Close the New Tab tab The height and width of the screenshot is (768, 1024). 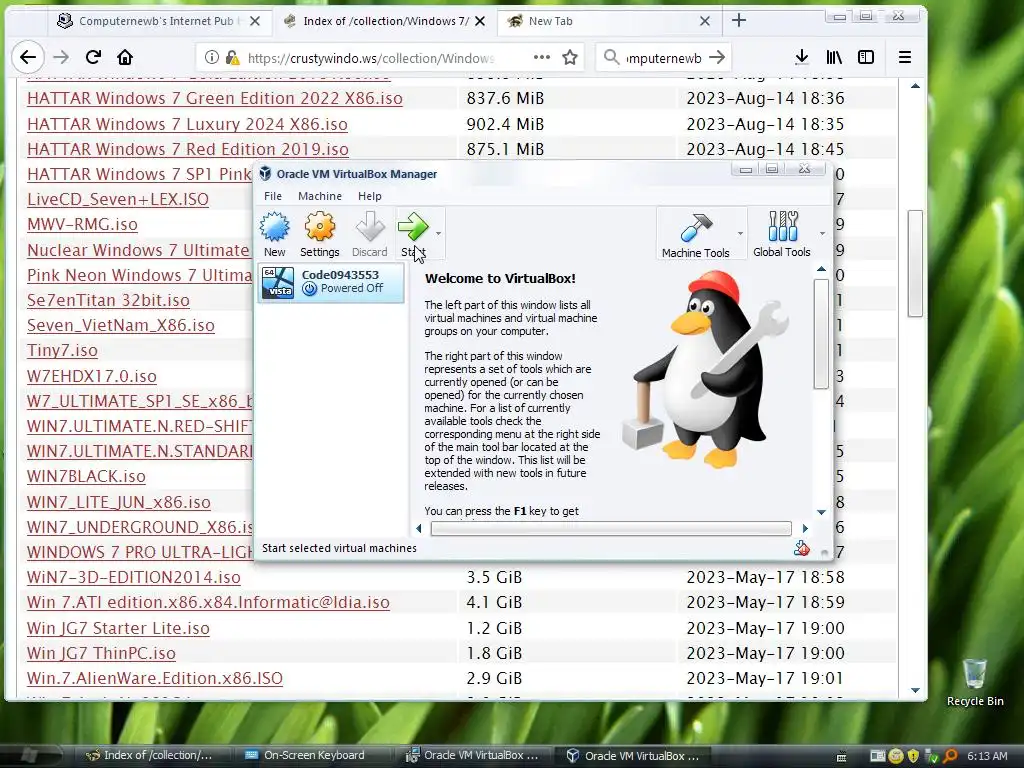[x=705, y=21]
